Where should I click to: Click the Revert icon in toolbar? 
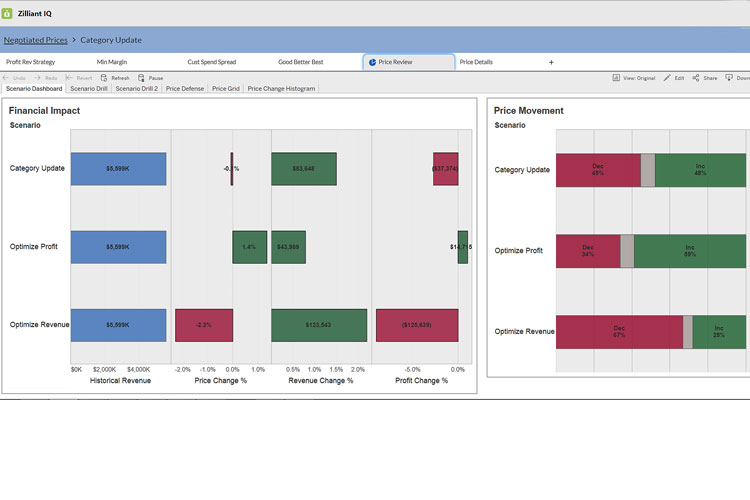click(x=69, y=77)
